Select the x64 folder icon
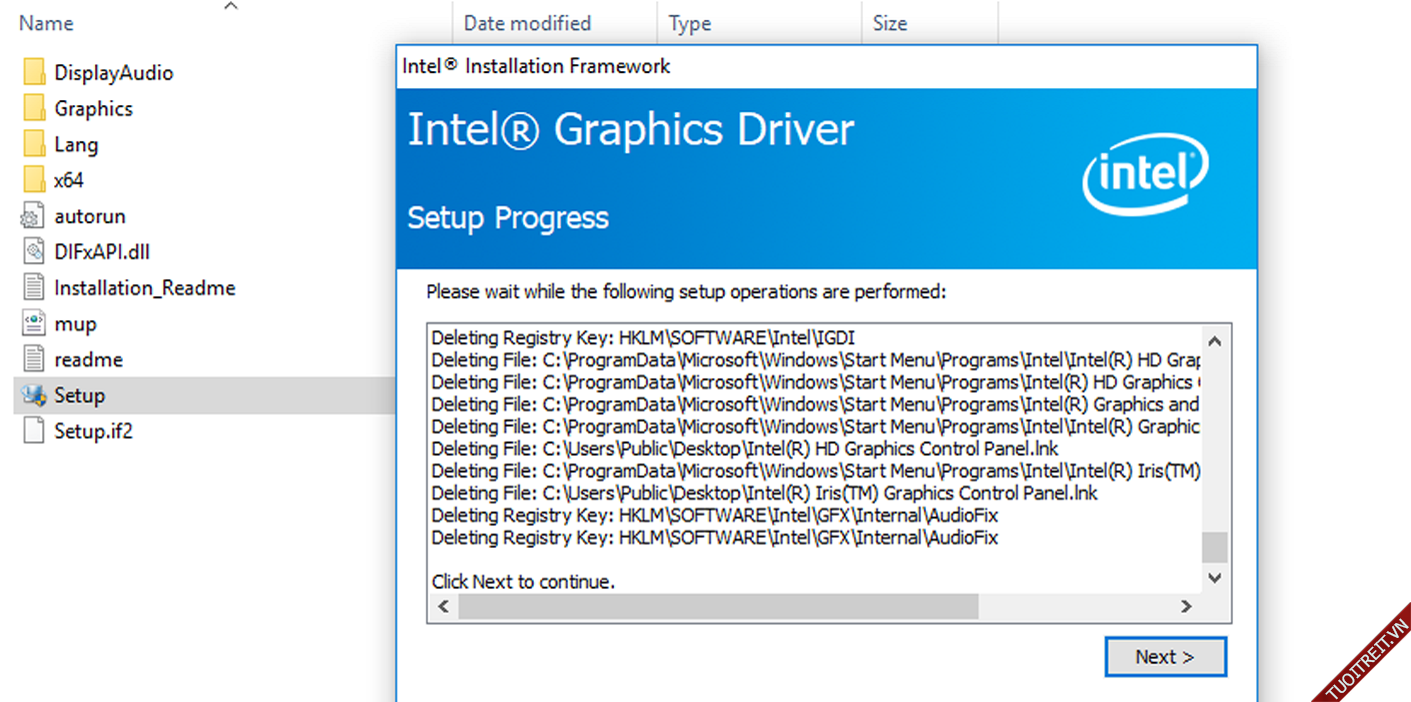The width and height of the screenshot is (1411, 702). pyautogui.click(x=34, y=181)
